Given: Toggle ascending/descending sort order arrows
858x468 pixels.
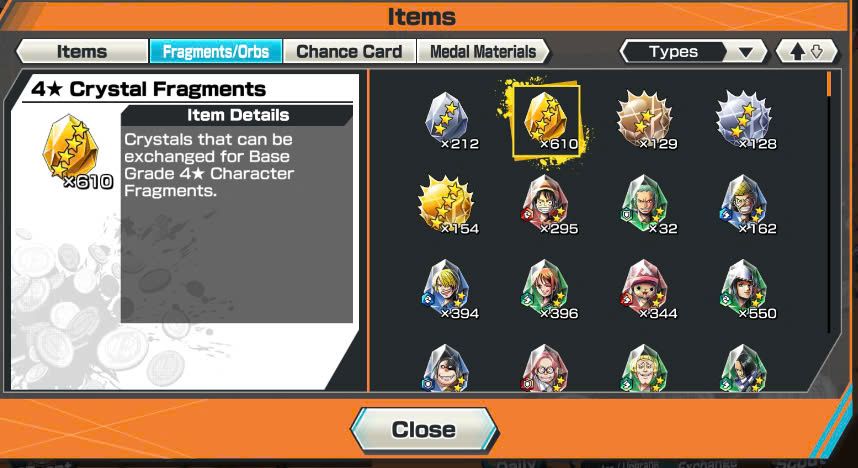Looking at the screenshot, I should [807, 52].
